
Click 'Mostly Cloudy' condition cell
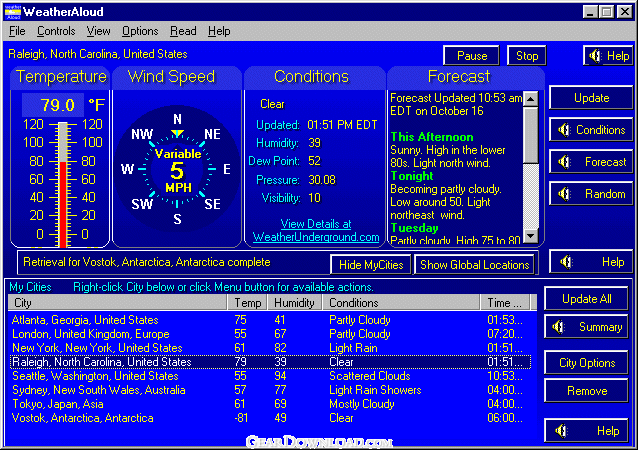[x=362, y=404]
